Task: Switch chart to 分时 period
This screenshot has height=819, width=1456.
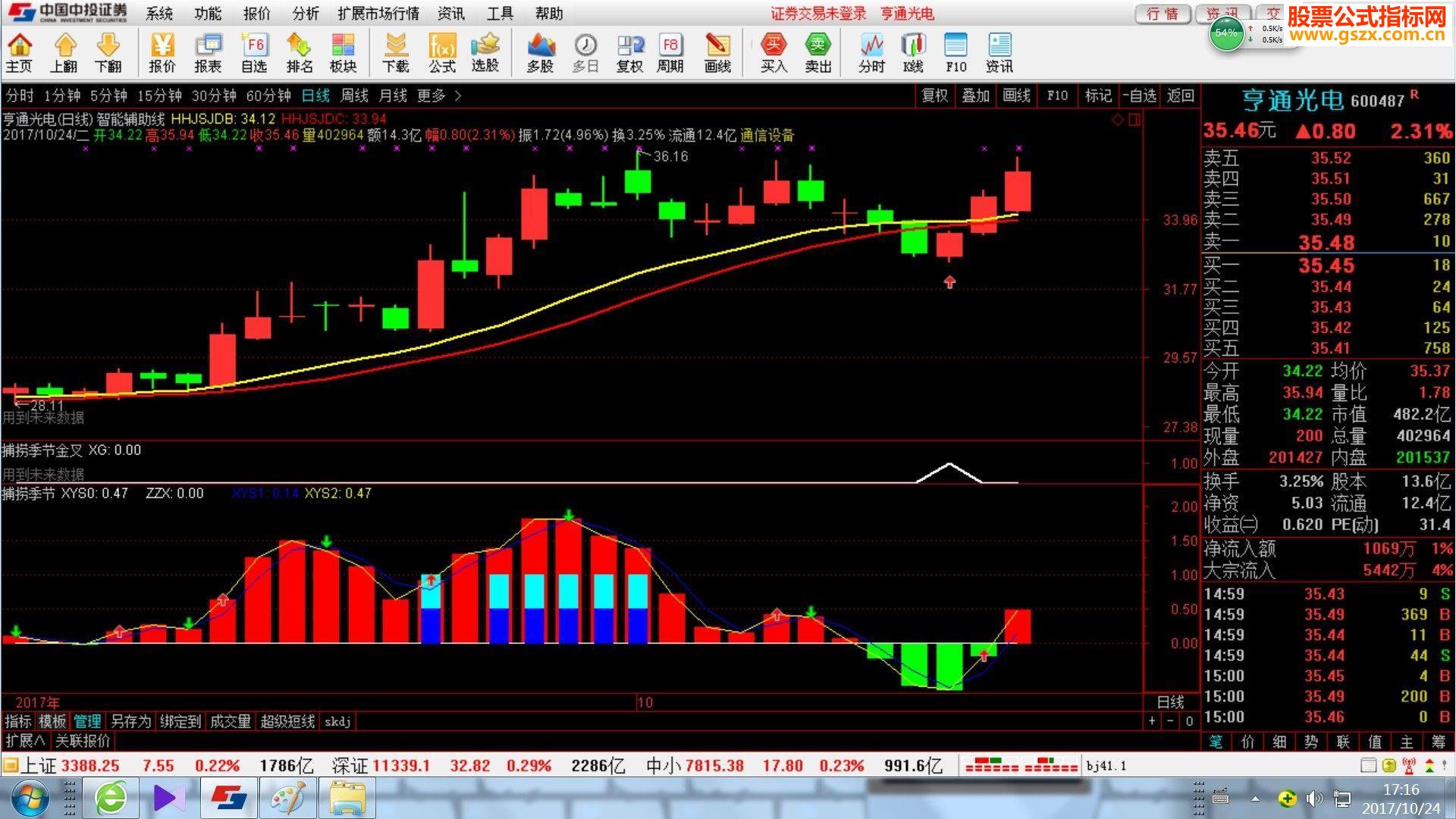Action: point(20,96)
